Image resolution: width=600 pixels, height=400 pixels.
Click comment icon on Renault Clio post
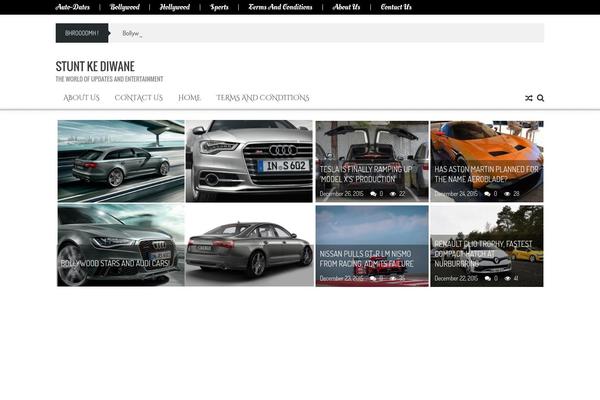click(x=488, y=278)
